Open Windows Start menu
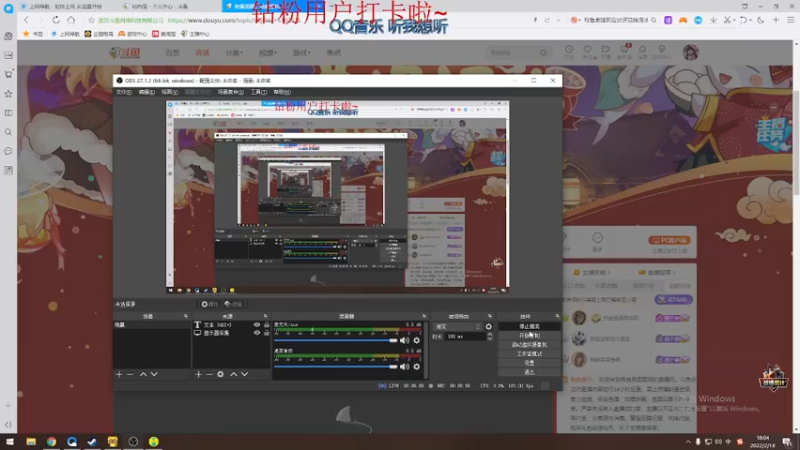The width and height of the screenshot is (800, 450). 10,441
